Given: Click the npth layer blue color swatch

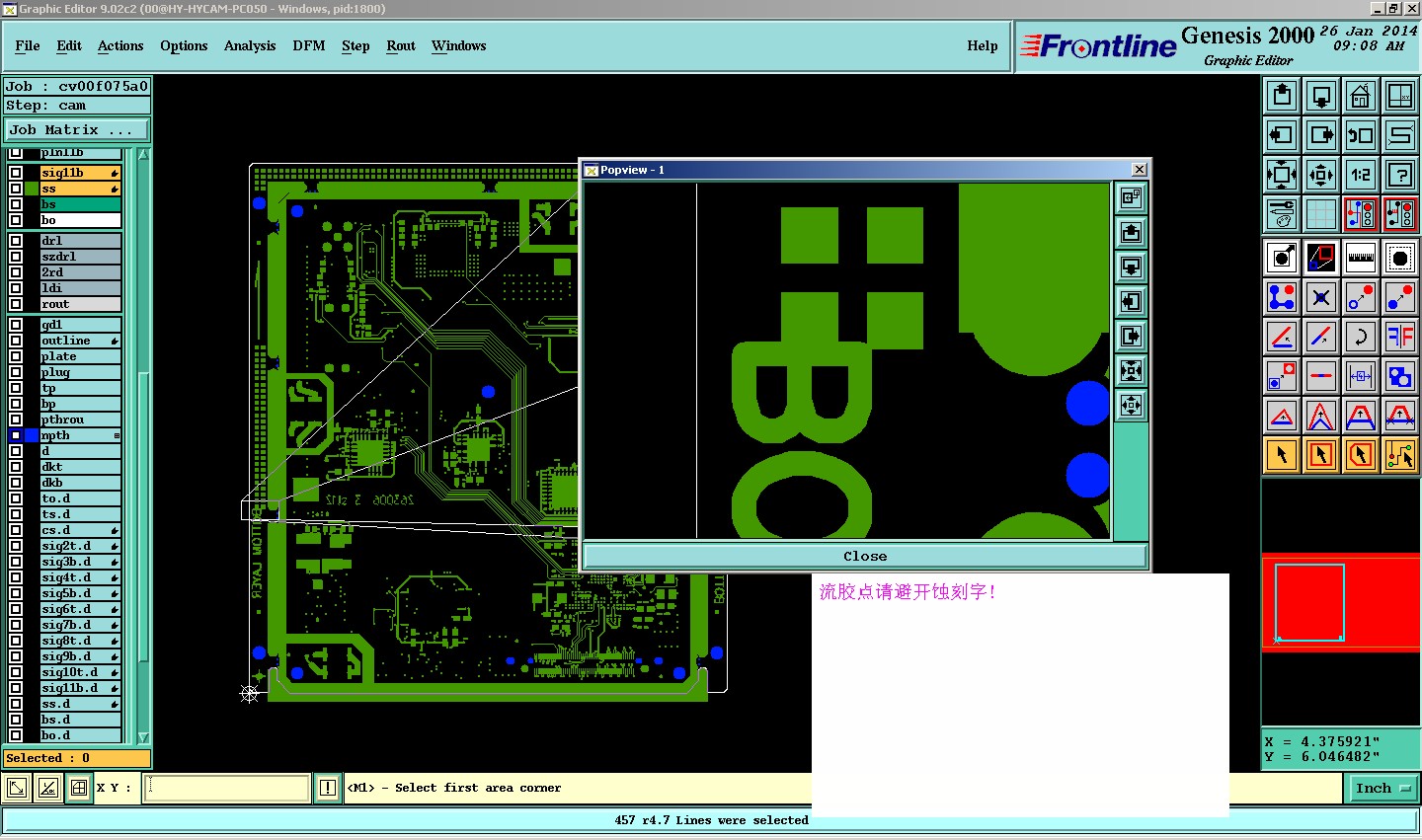Looking at the screenshot, I should 32,435.
